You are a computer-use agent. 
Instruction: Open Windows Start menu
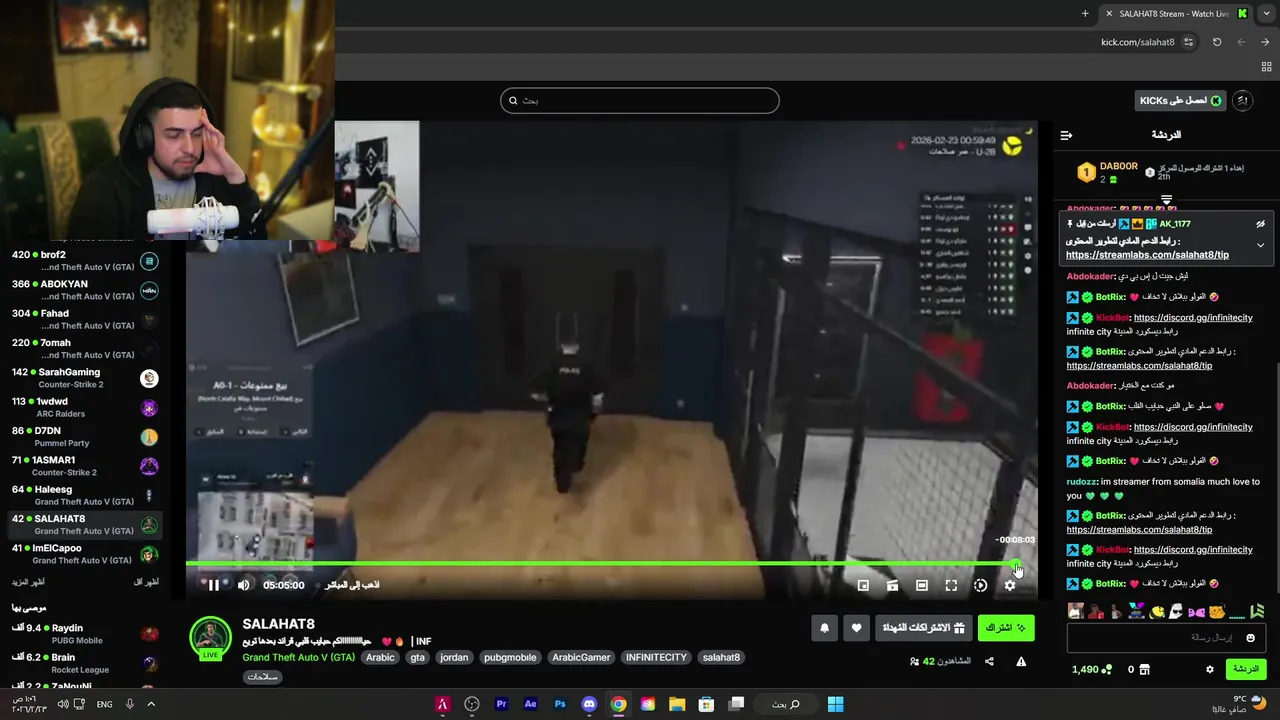pyautogui.click(x=835, y=704)
